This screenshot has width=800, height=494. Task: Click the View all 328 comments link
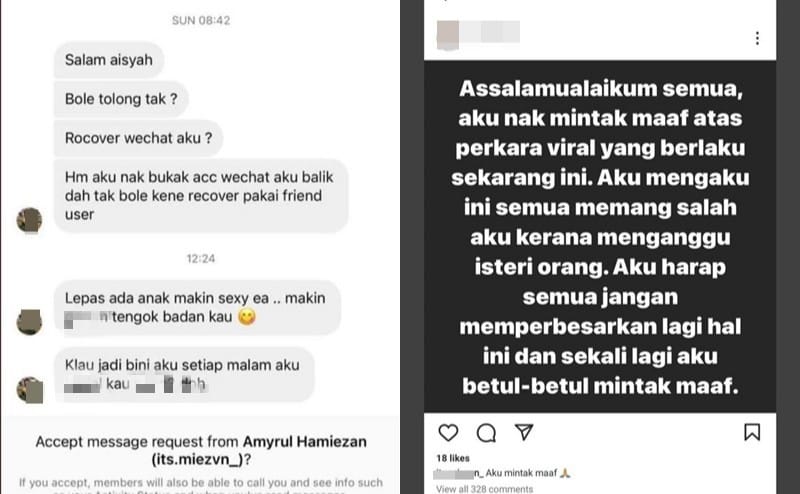click(484, 489)
